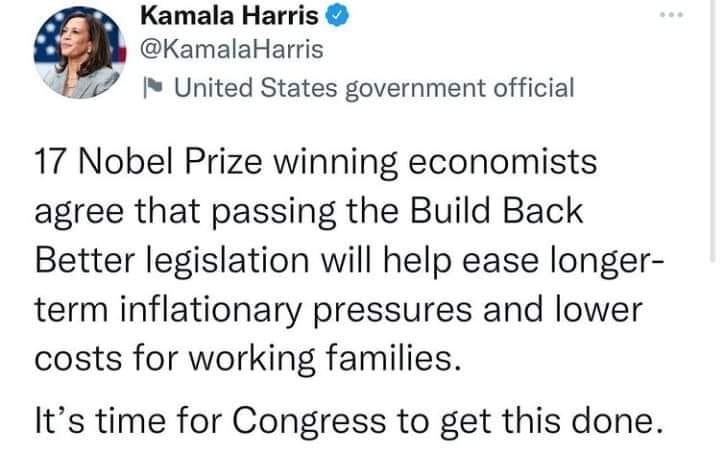Click the number 17 at the tweet's start
The height and width of the screenshot is (476, 720).
pos(52,165)
